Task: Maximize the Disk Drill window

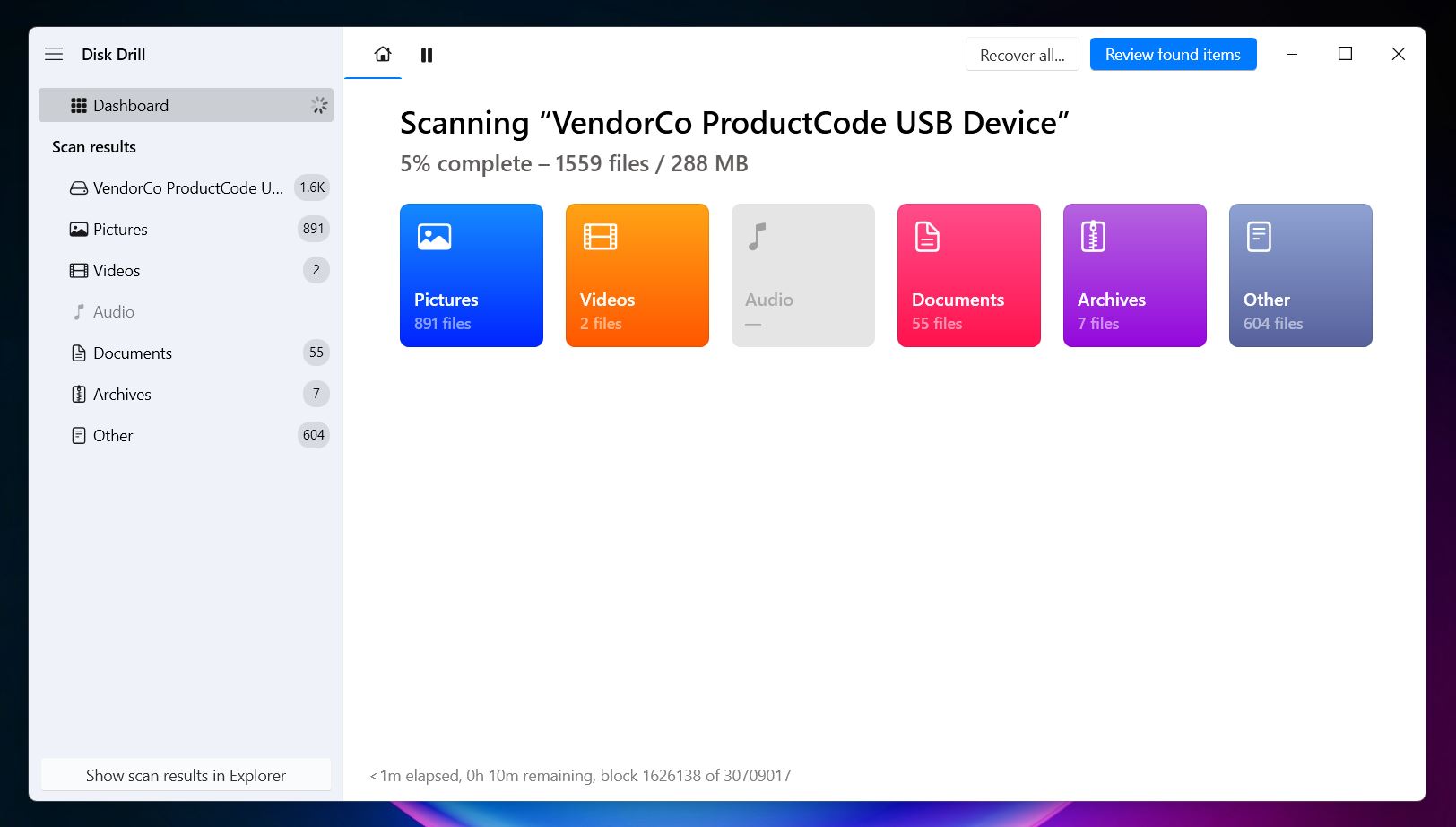Action: 1345,54
